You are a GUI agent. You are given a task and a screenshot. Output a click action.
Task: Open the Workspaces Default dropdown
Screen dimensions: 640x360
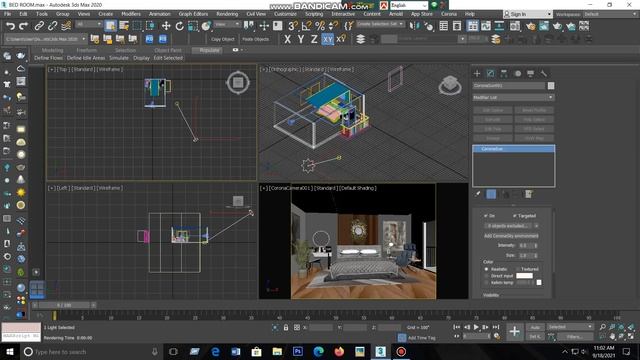pos(610,14)
